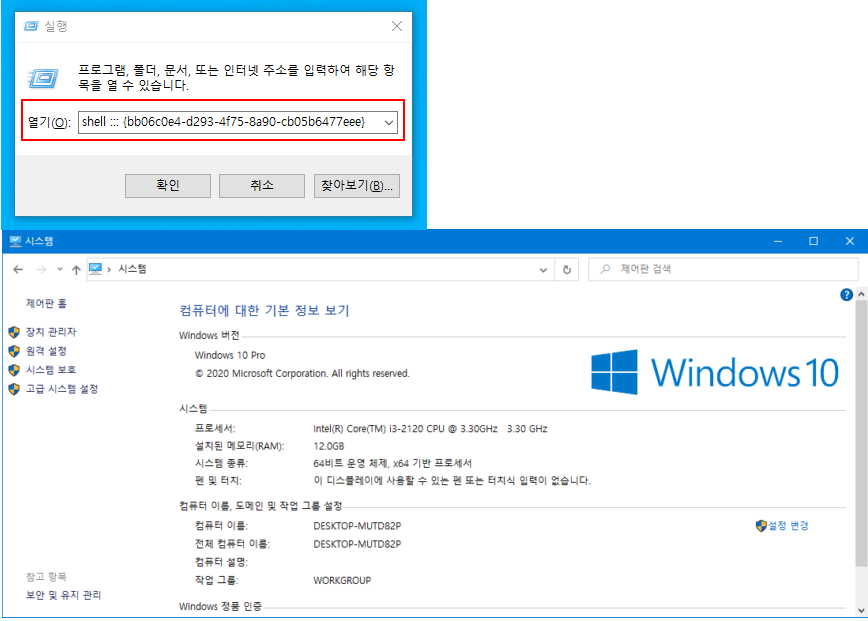Click the shield icon beside 고급 시스템 설정
This screenshot has height=621, width=868.
[14, 389]
